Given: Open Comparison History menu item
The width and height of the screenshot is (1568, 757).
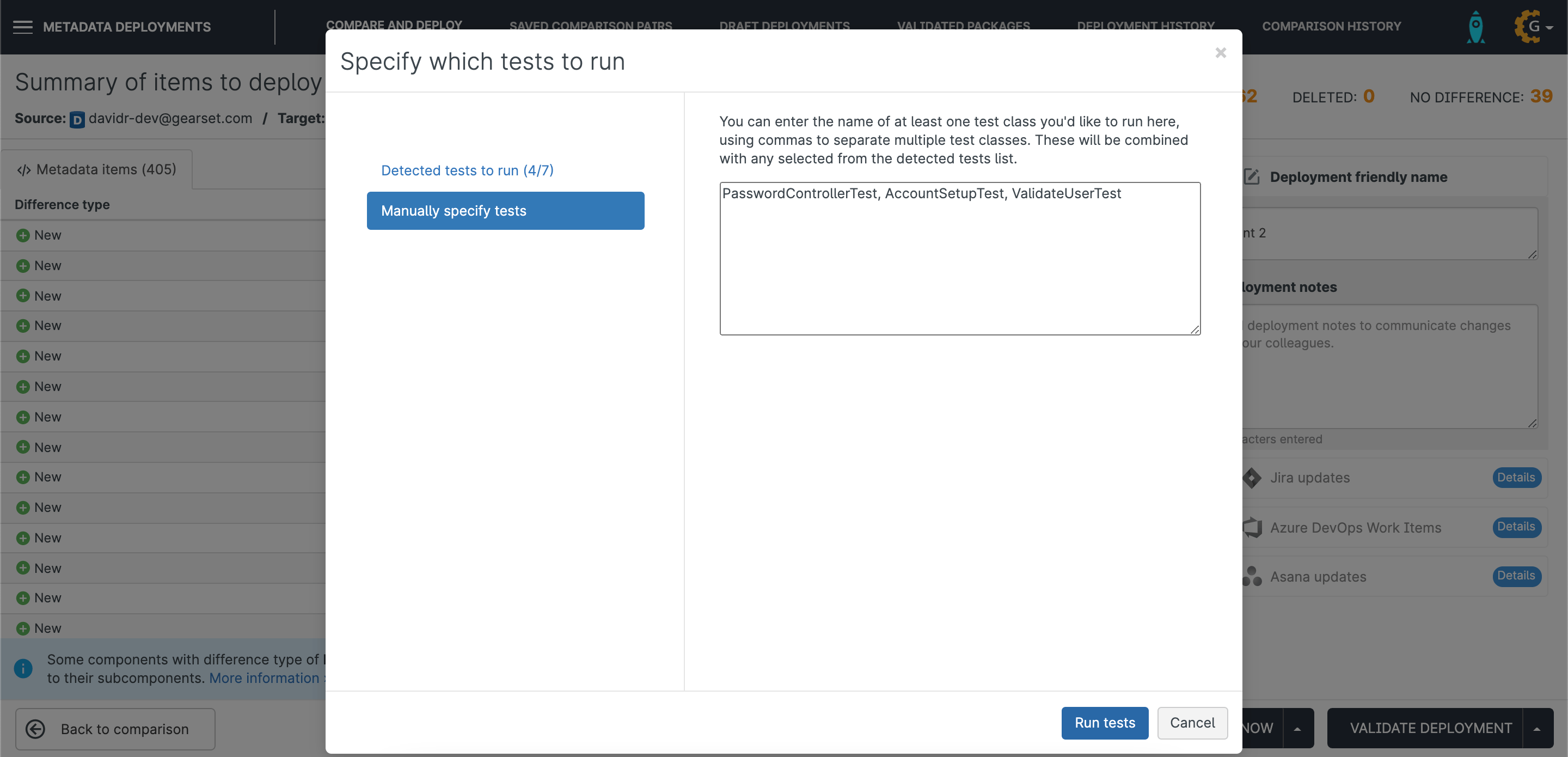Looking at the screenshot, I should pyautogui.click(x=1331, y=26).
